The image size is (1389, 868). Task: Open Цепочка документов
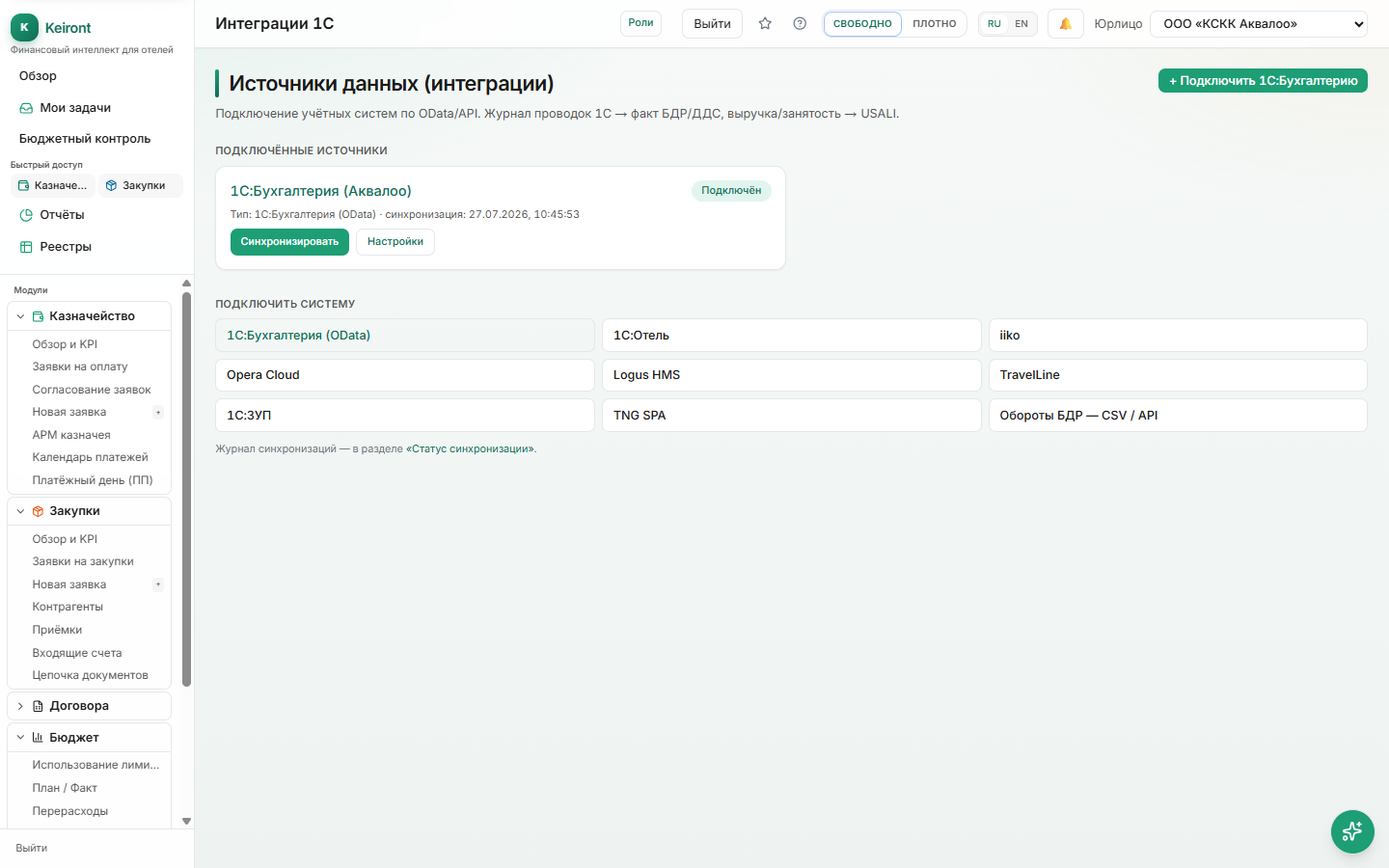coord(89,675)
